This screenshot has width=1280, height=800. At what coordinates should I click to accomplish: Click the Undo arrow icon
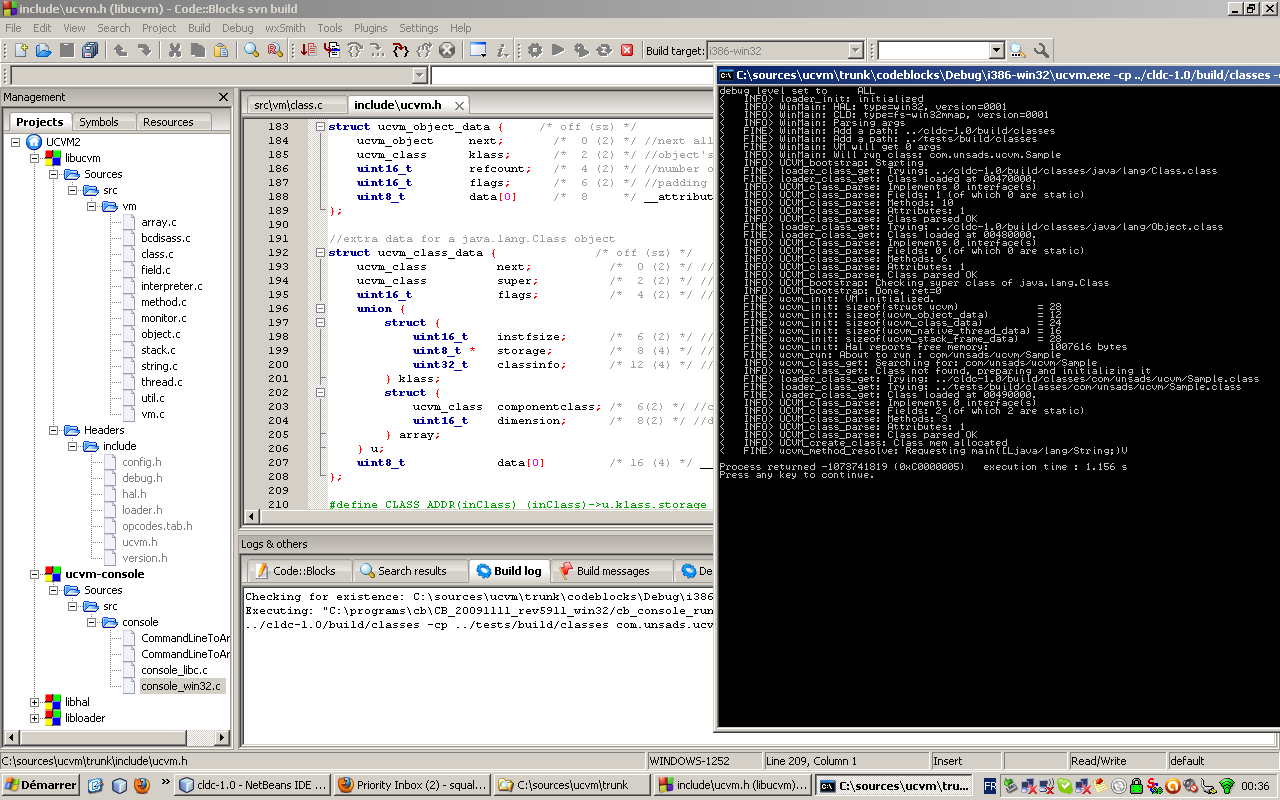[x=120, y=50]
